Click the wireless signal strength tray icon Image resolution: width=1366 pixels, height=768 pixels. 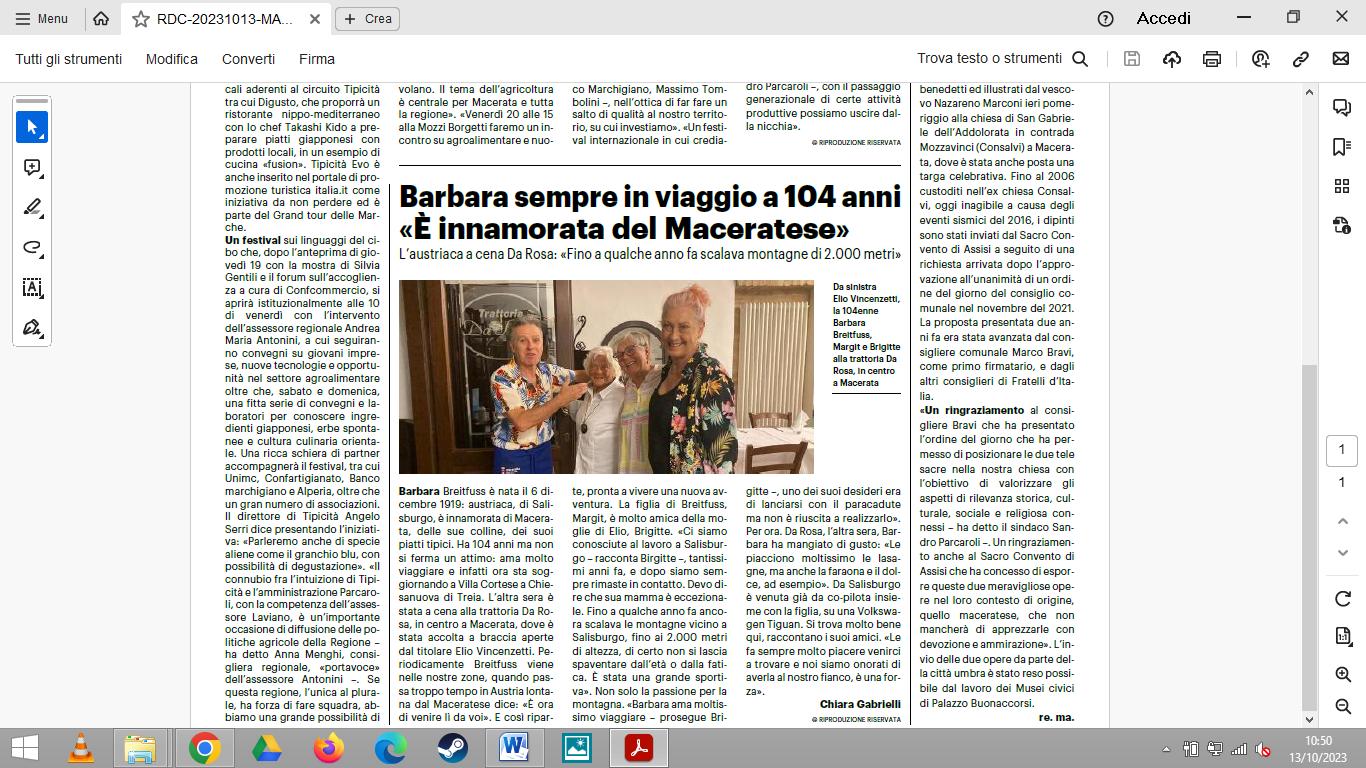point(1238,749)
